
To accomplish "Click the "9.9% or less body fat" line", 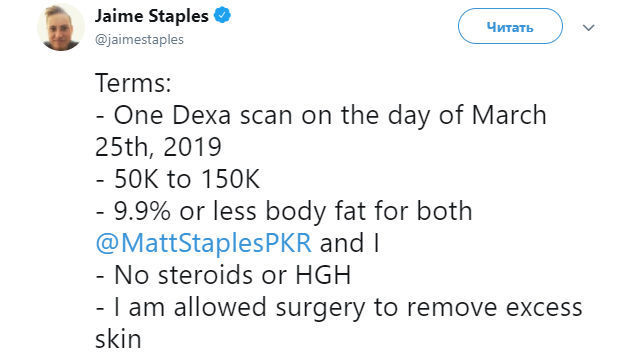I will click(x=284, y=211).
